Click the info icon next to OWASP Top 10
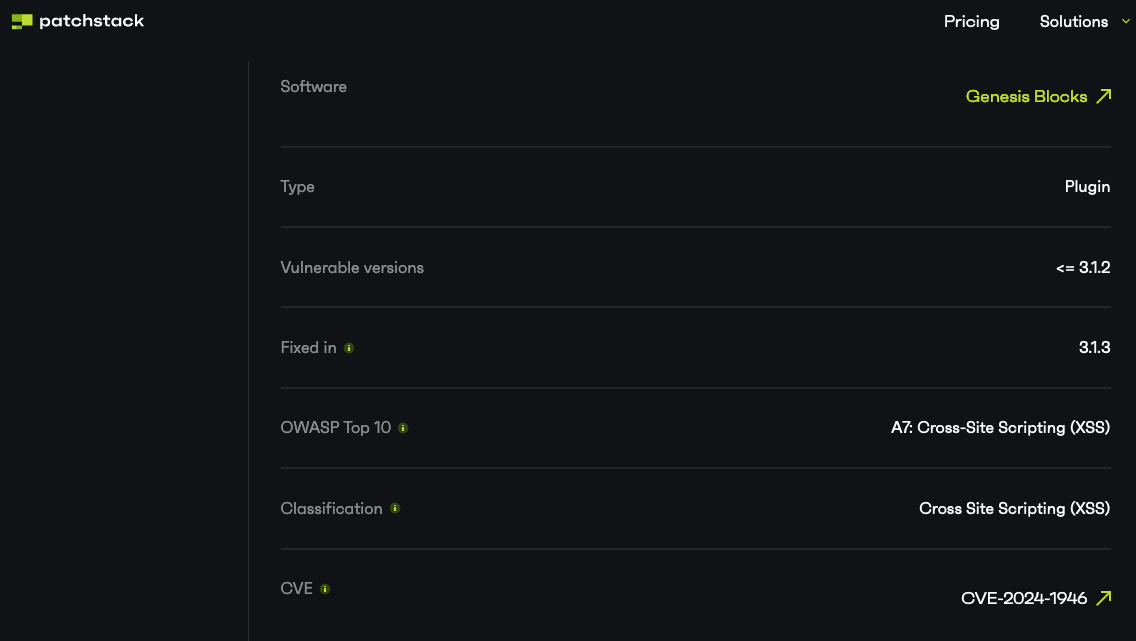Screen dimensions: 1136x641 coord(403,428)
